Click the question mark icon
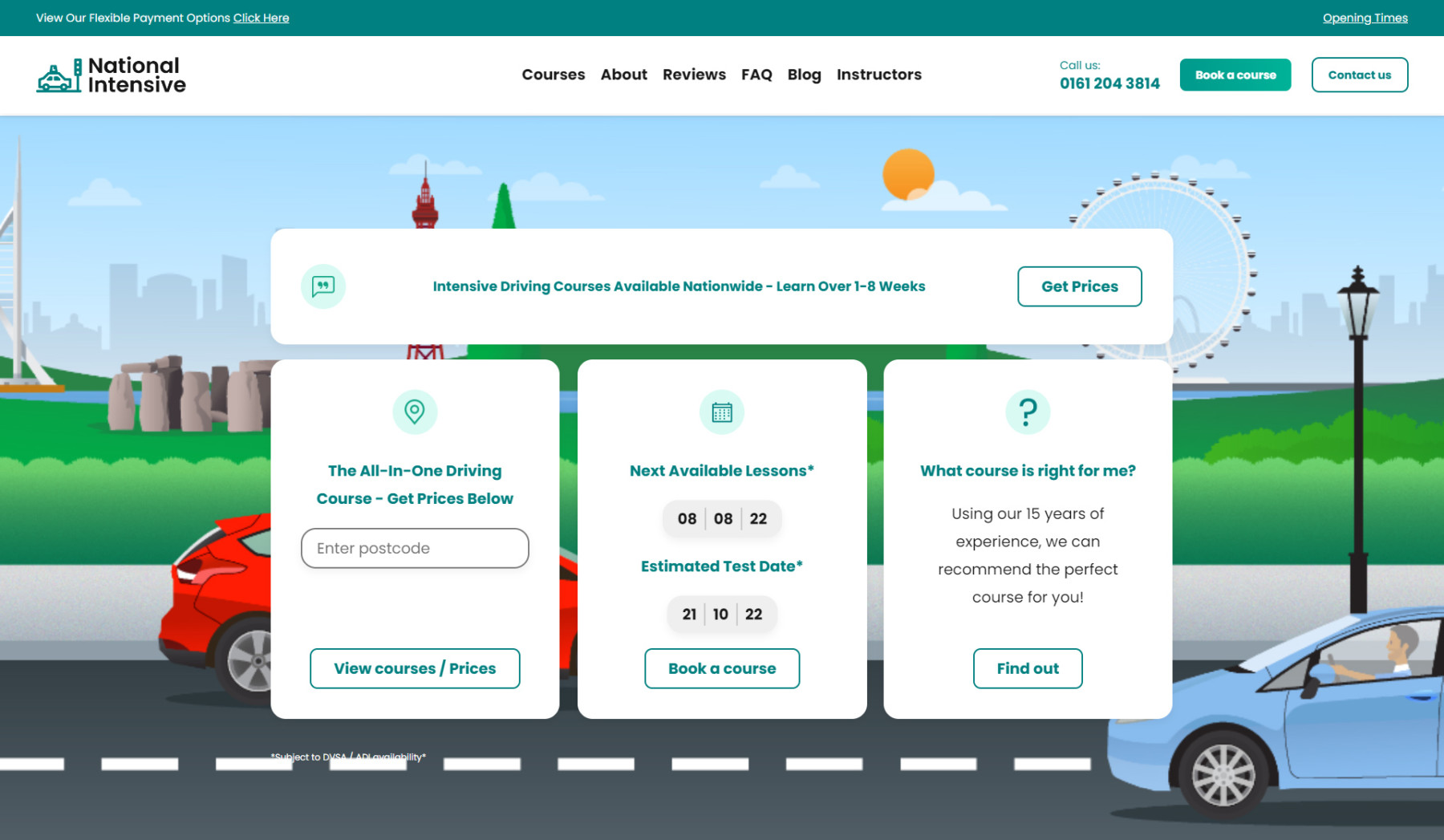The image size is (1444, 840). click(x=1028, y=412)
